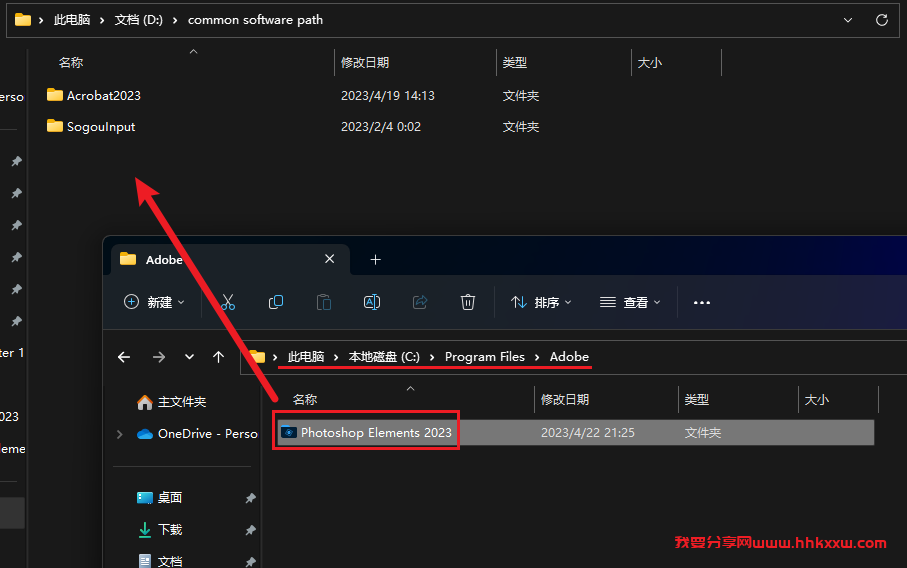Open 桌面 desktop in sidebar

click(x=160, y=497)
